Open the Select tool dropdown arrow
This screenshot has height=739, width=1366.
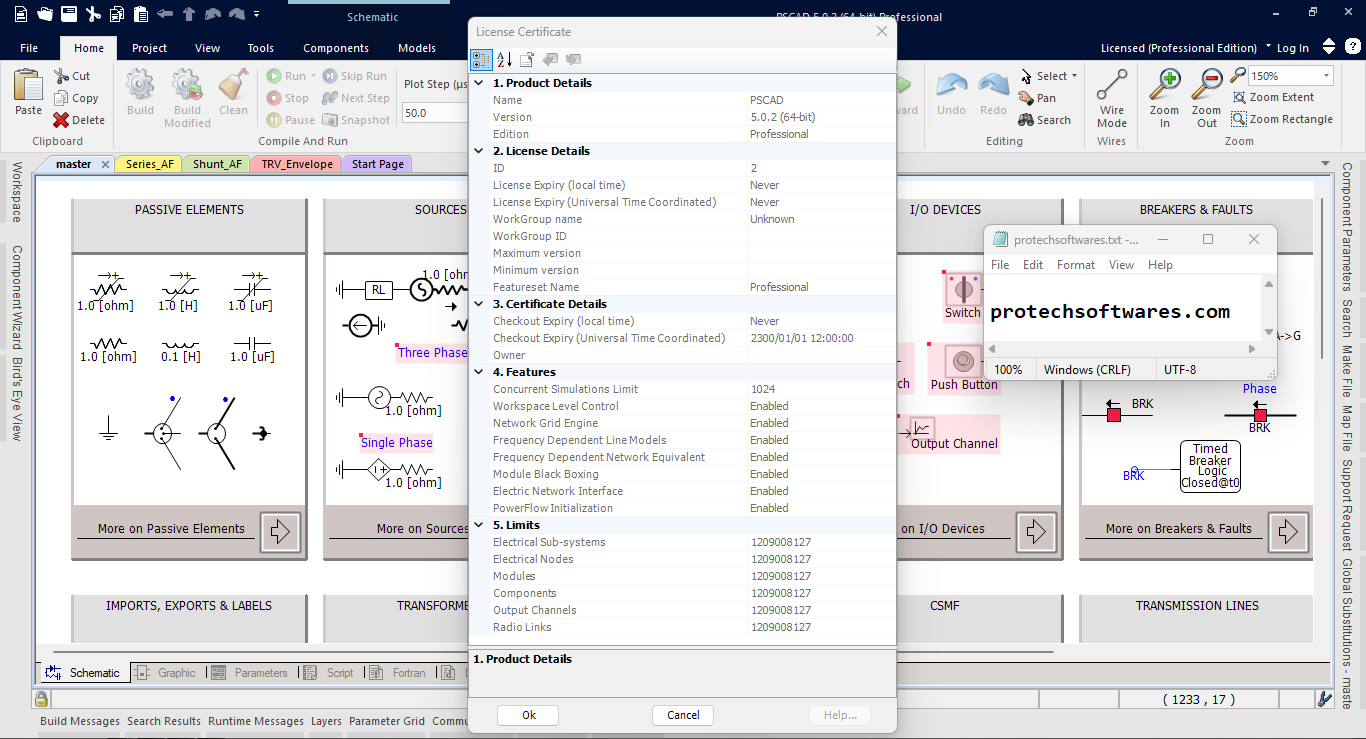[x=1074, y=76]
